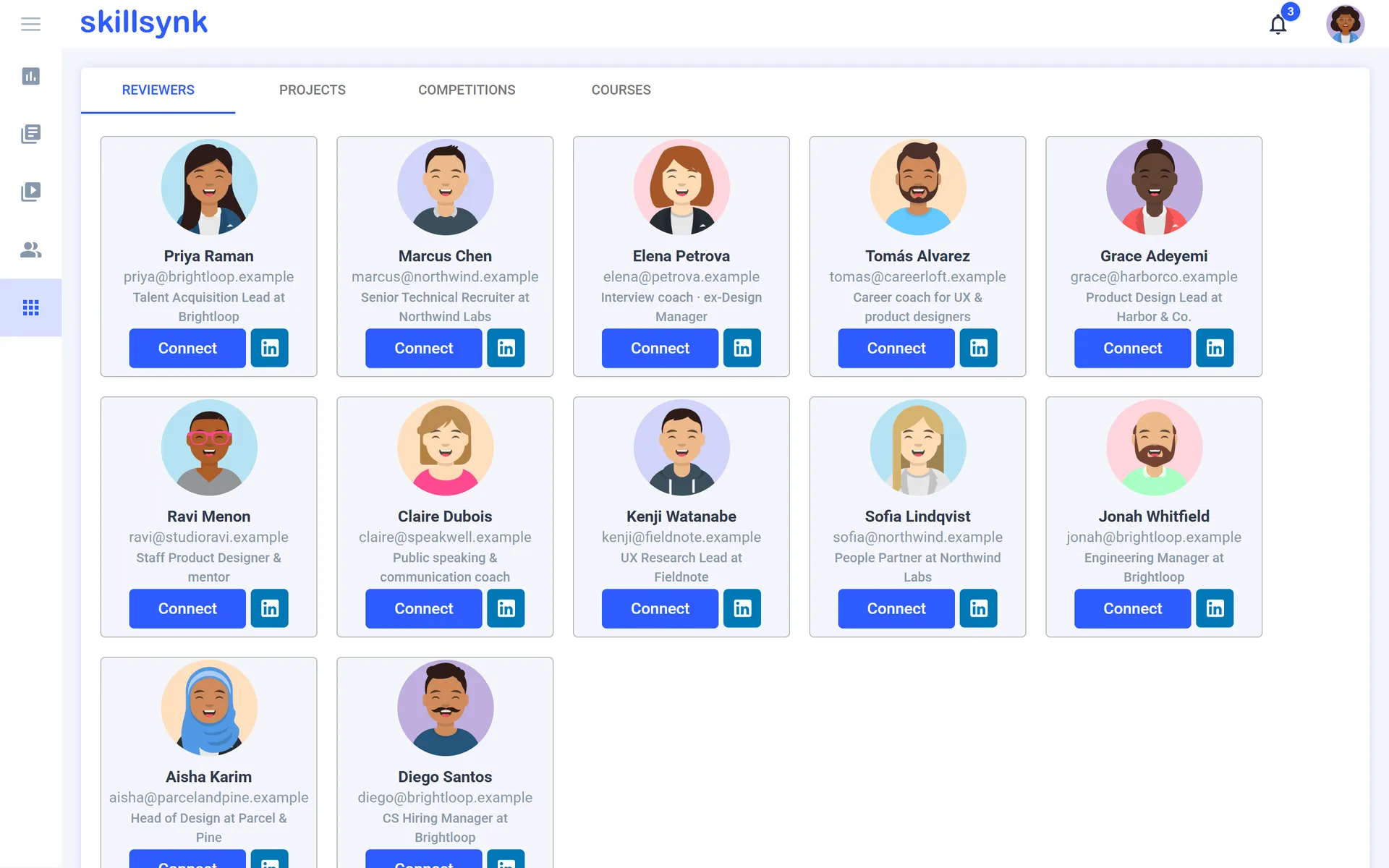1389x868 pixels.
Task: Open the bar chart dashboard sidebar icon
Action: click(x=30, y=76)
